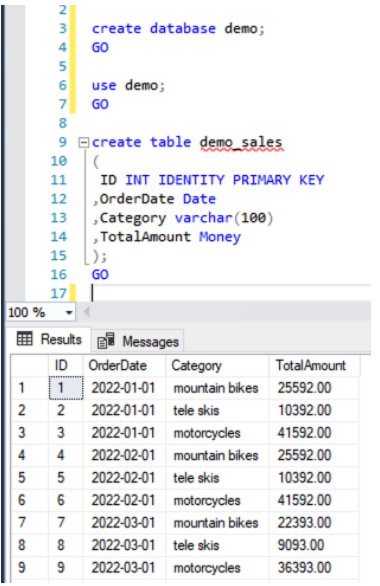The height and width of the screenshot is (586, 380).
Task: Collapse the create table code block
Action: [x=84, y=143]
